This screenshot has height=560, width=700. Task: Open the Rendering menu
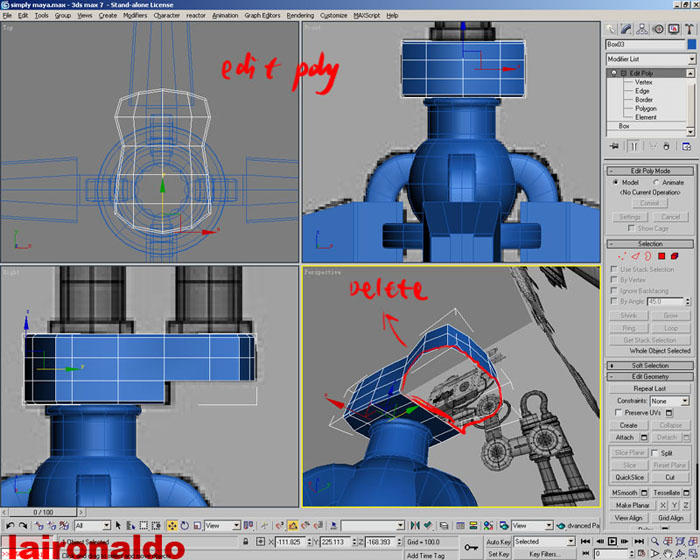tap(300, 16)
